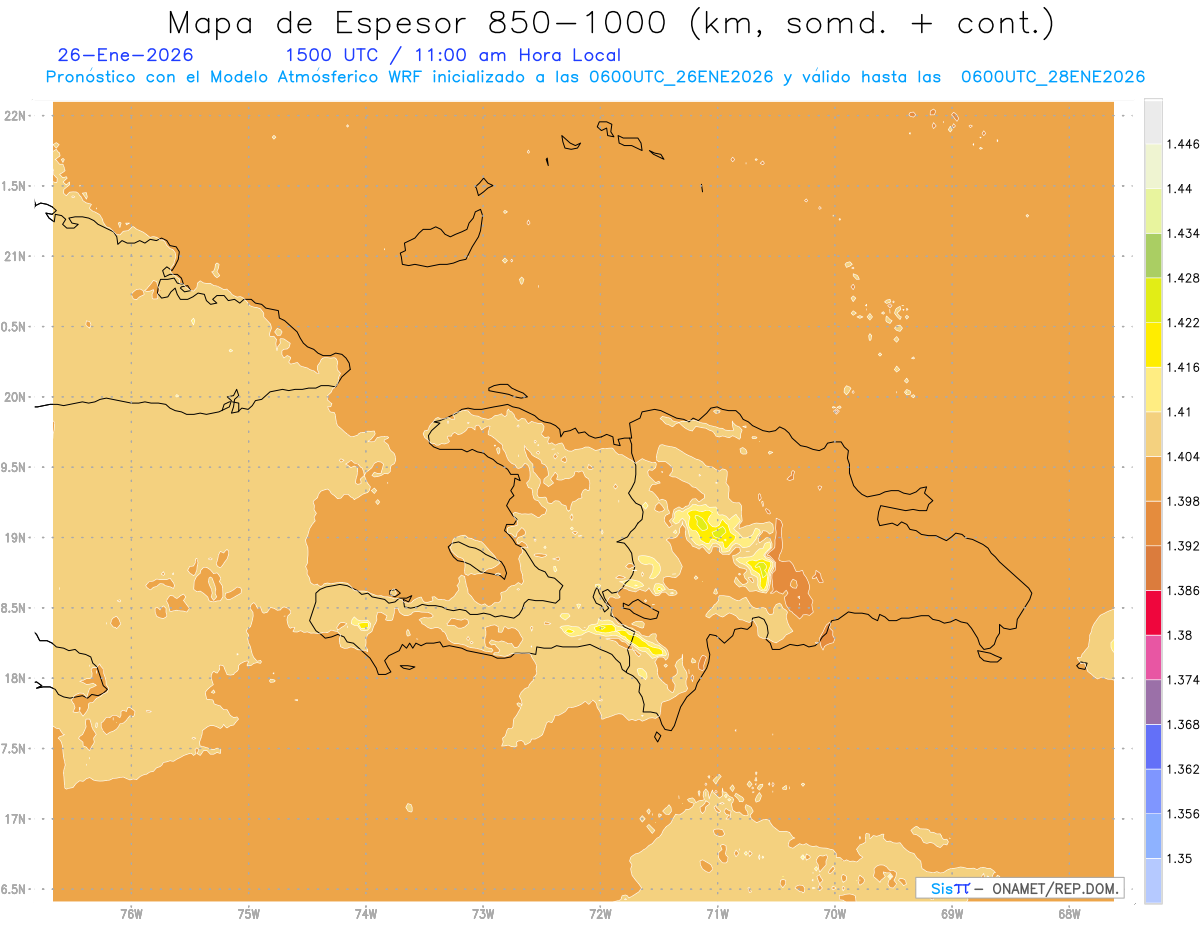Click the '8.5N' latitude label

(14, 608)
